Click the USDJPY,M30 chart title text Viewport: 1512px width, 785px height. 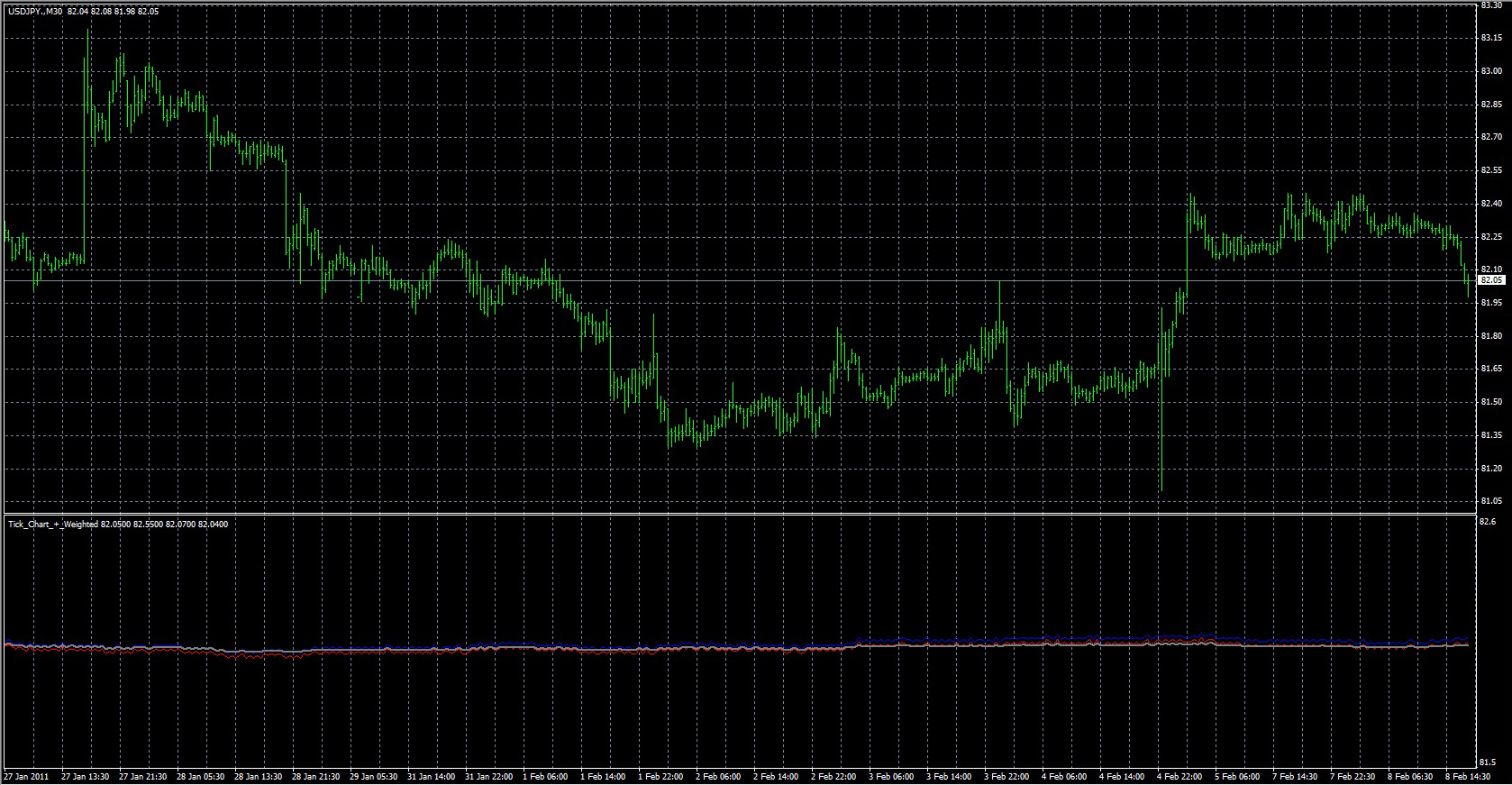pos(35,10)
